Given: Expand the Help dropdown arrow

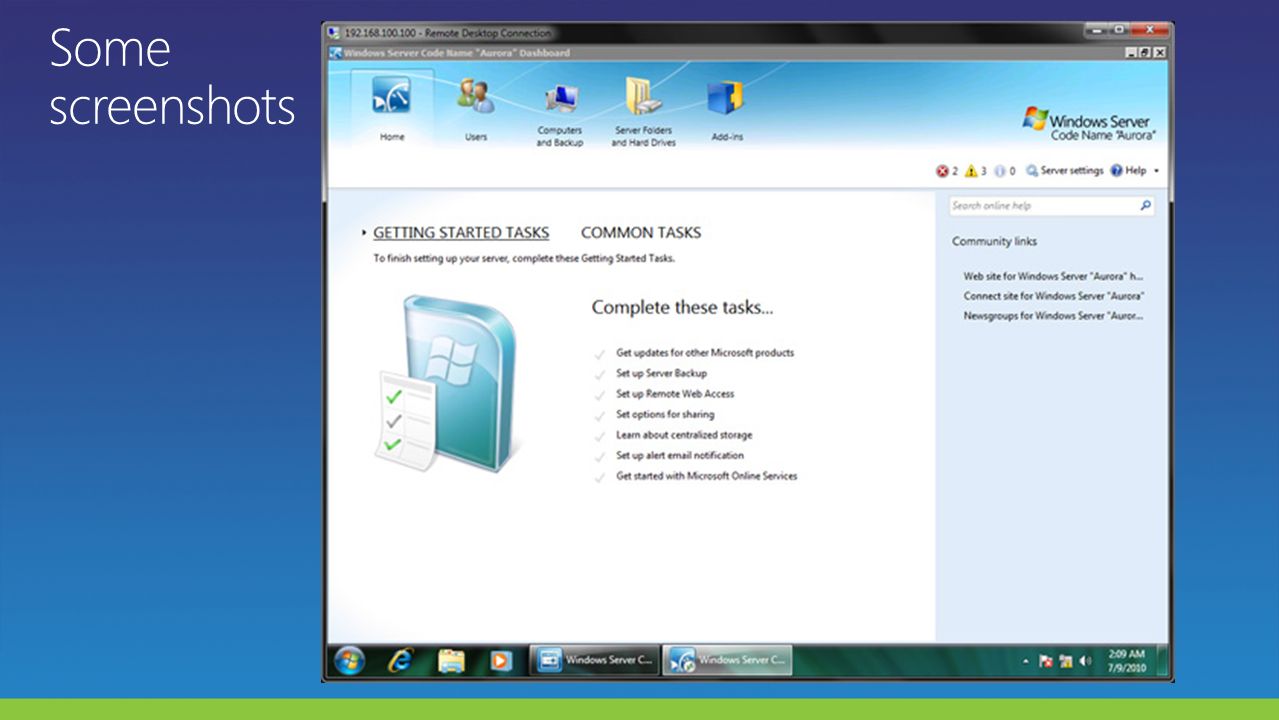Looking at the screenshot, I should (1157, 171).
